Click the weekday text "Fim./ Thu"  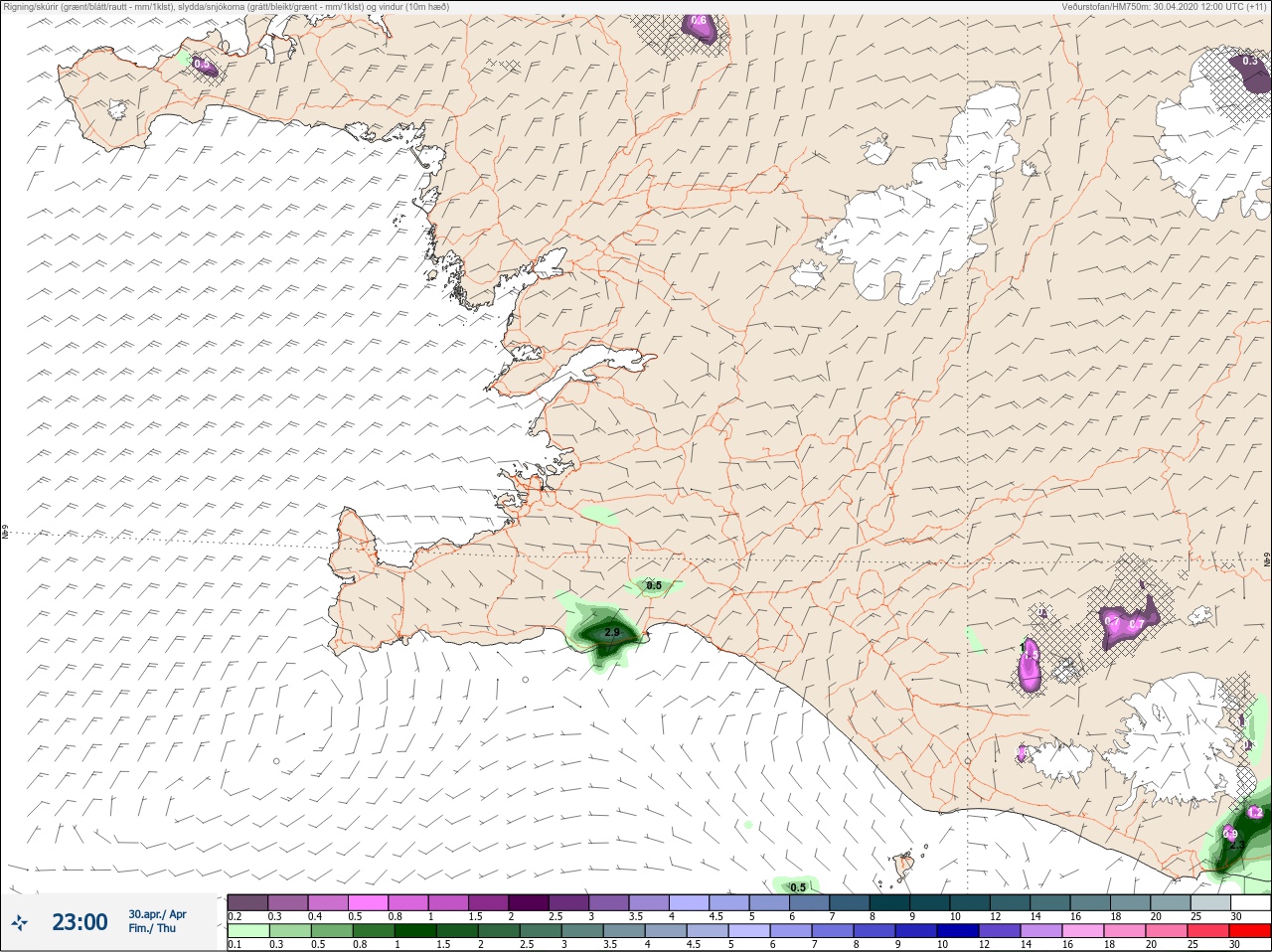coord(152,928)
